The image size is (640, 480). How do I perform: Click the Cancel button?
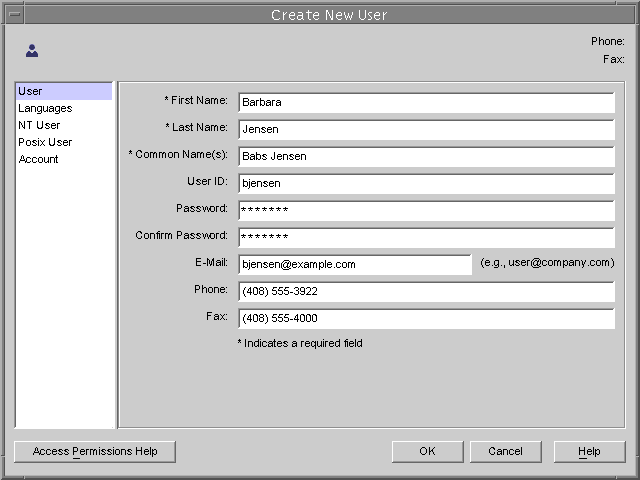tap(505, 451)
